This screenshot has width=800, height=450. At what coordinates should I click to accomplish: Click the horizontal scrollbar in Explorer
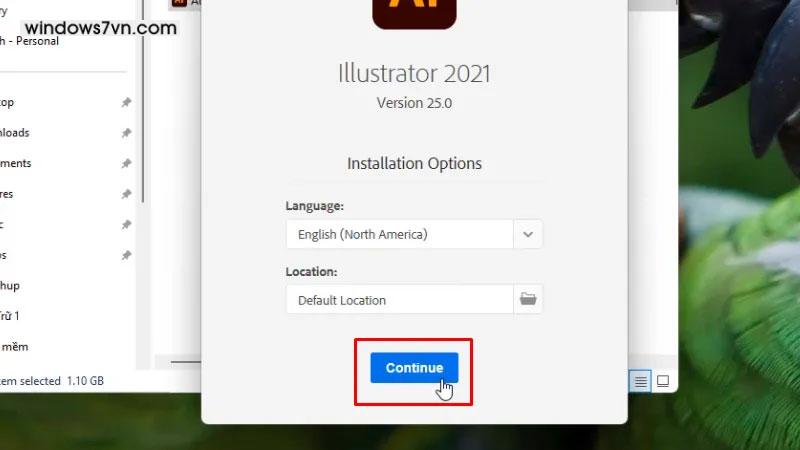(185, 362)
